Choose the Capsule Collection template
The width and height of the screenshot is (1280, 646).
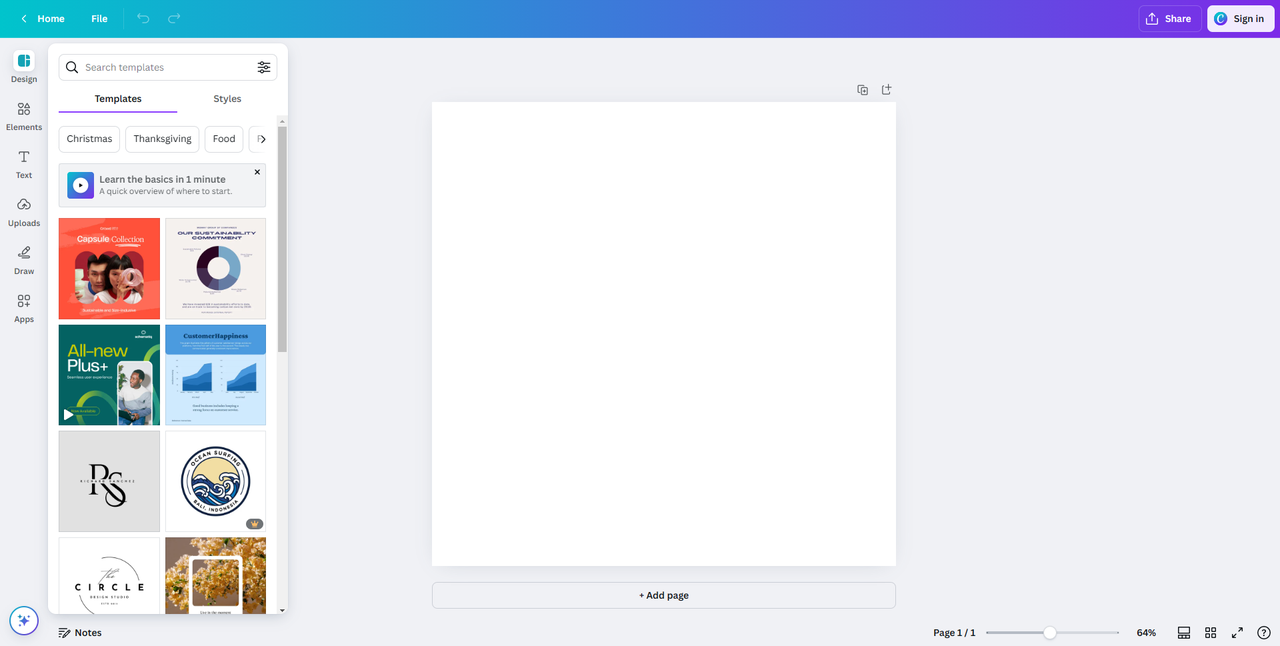(x=109, y=268)
